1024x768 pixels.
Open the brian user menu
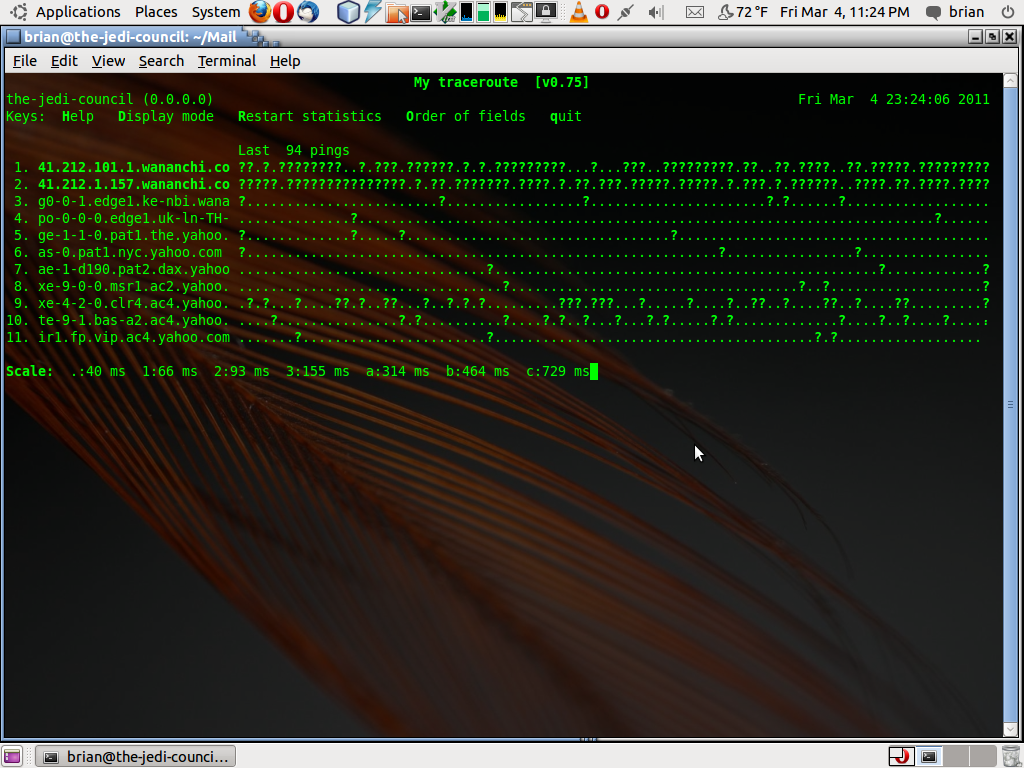pyautogui.click(x=967, y=12)
